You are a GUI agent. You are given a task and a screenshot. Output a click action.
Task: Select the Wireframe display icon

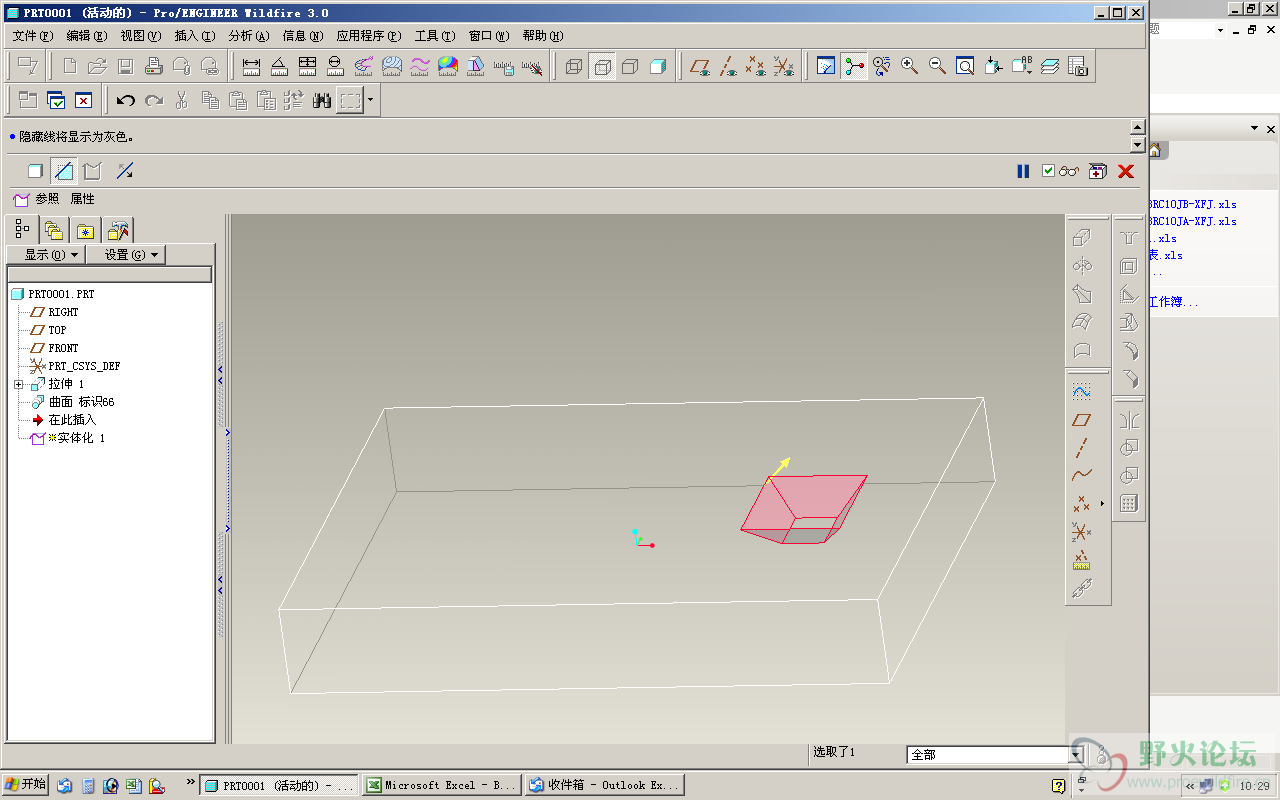click(574, 66)
